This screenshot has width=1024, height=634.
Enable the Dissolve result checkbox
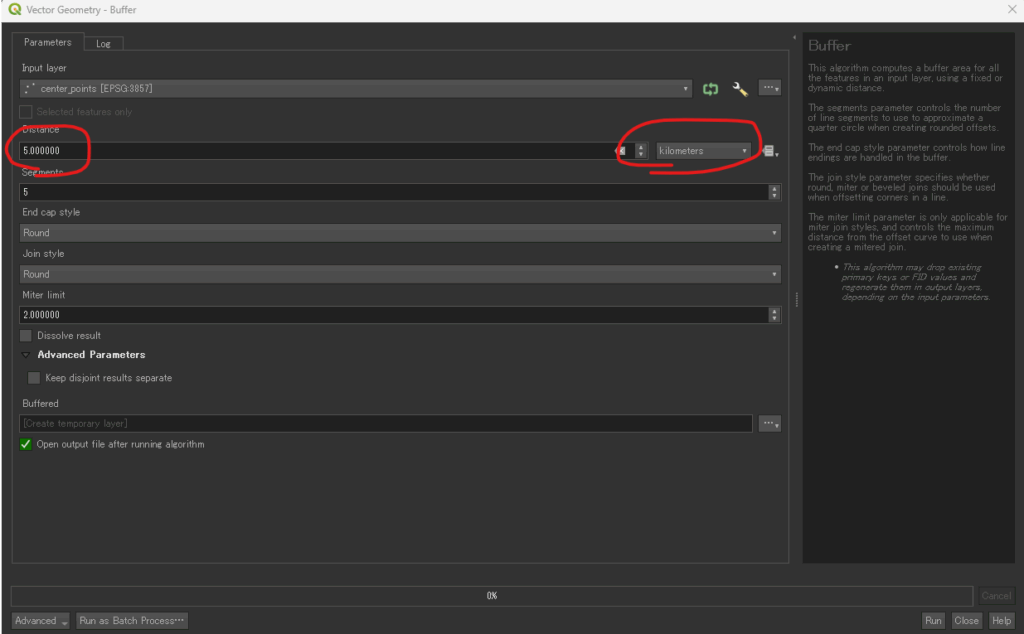tap(27, 336)
